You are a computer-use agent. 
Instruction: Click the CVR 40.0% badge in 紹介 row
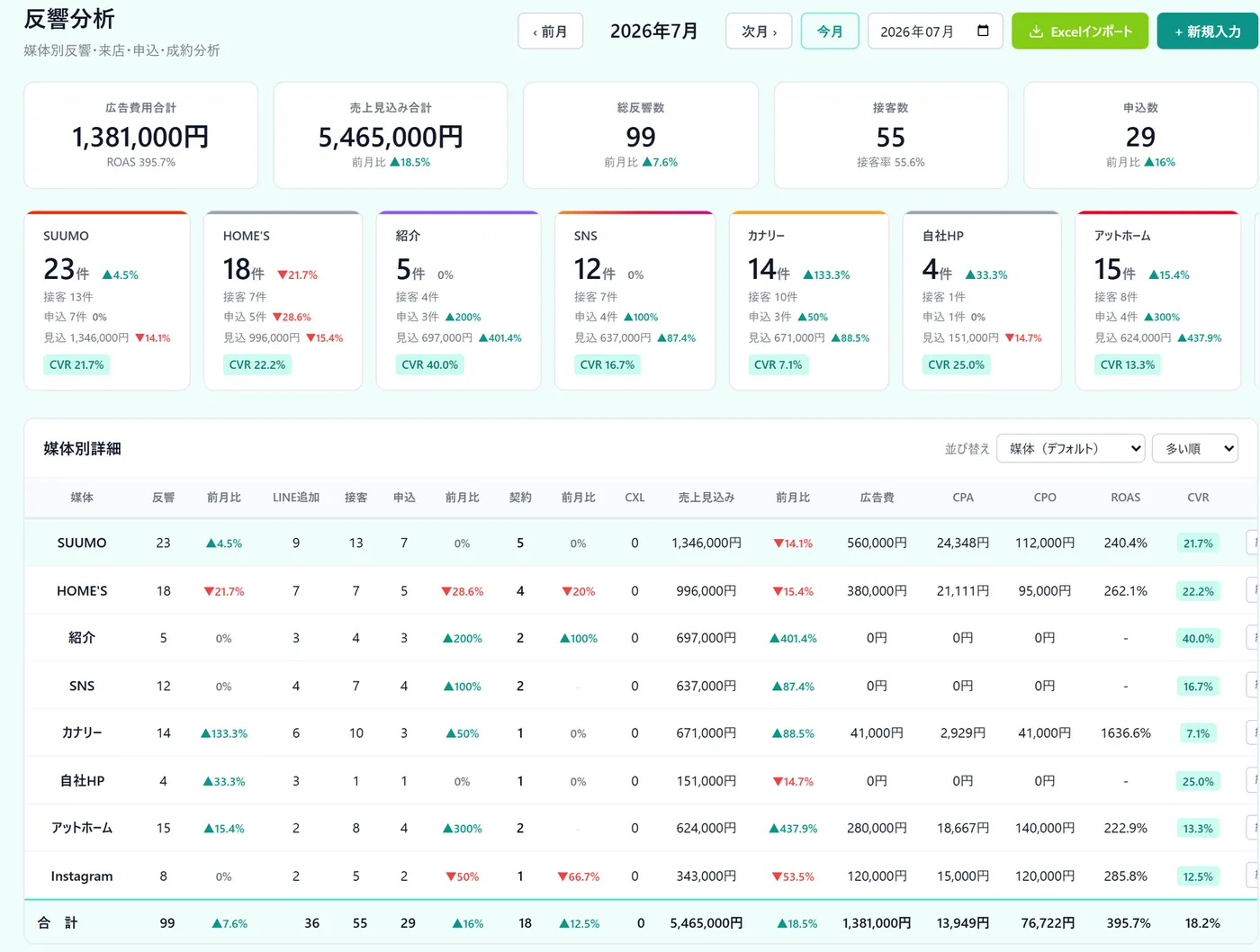[1198, 638]
